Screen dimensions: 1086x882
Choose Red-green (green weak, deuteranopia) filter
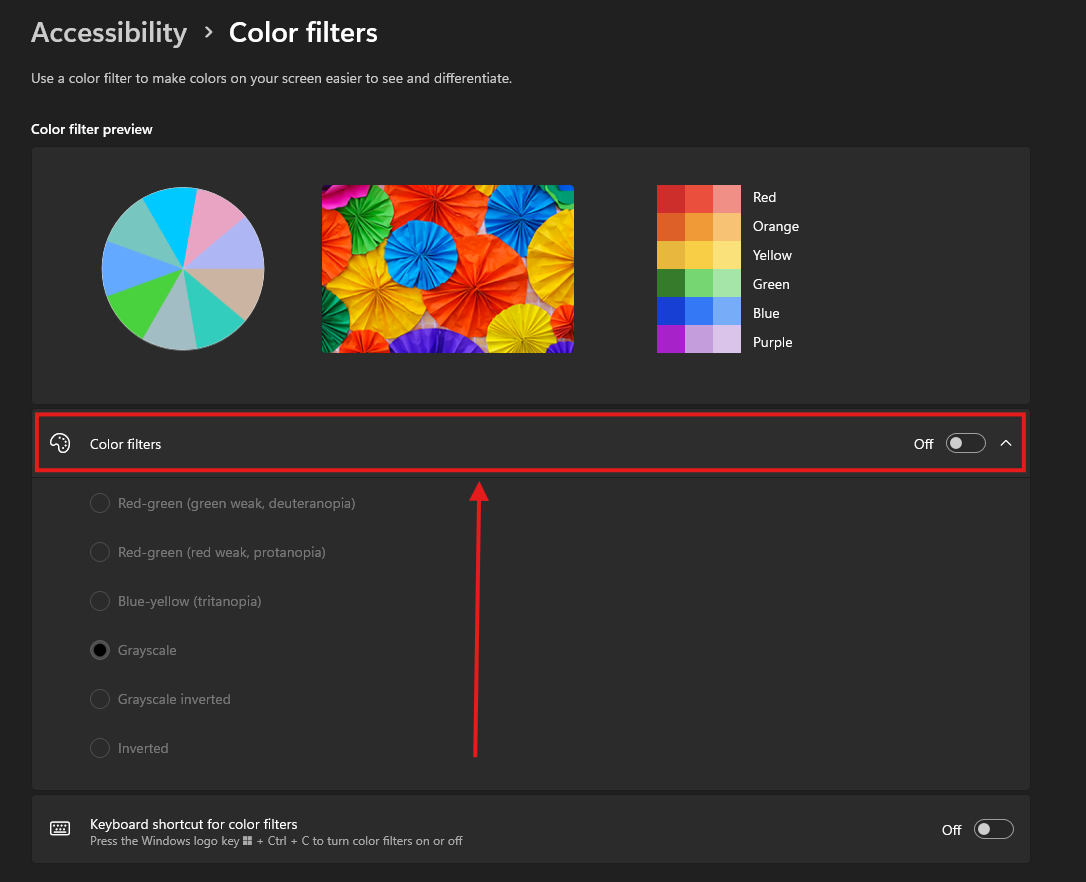tap(100, 503)
